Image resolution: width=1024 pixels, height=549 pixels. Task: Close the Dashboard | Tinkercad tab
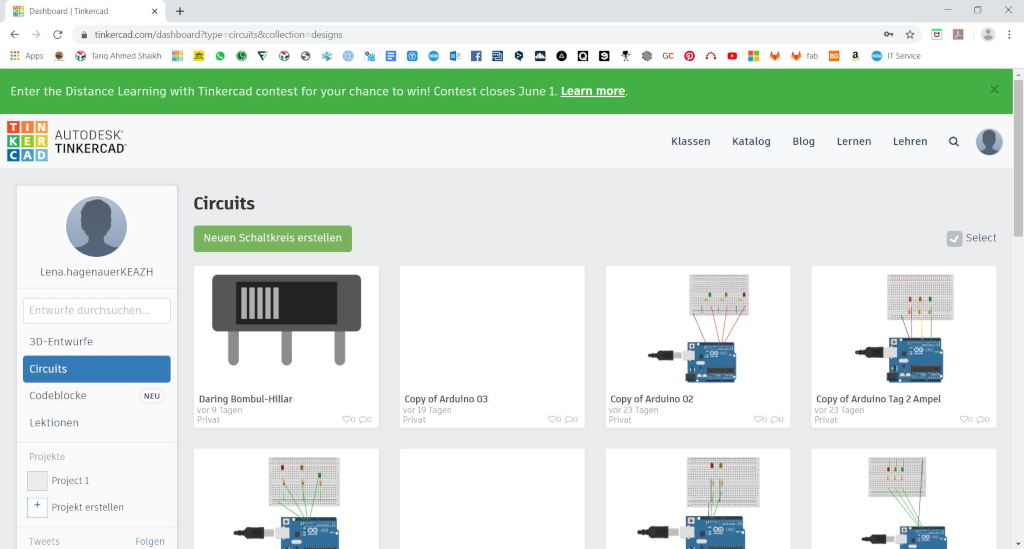pyautogui.click(x=155, y=11)
